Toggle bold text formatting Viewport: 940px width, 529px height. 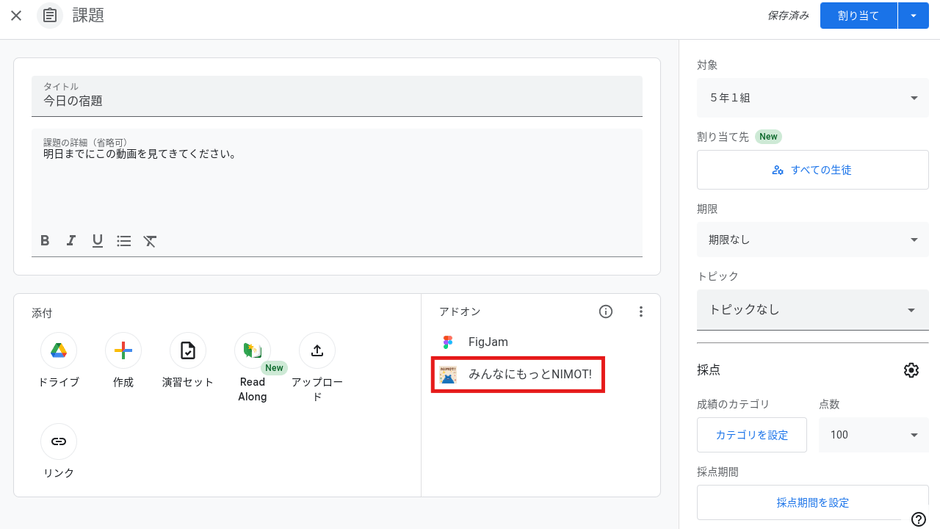coord(45,241)
